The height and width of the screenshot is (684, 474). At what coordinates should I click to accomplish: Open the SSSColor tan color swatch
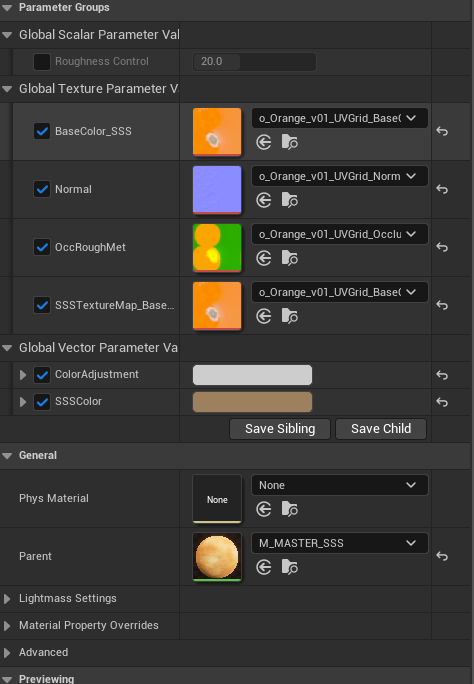point(252,402)
